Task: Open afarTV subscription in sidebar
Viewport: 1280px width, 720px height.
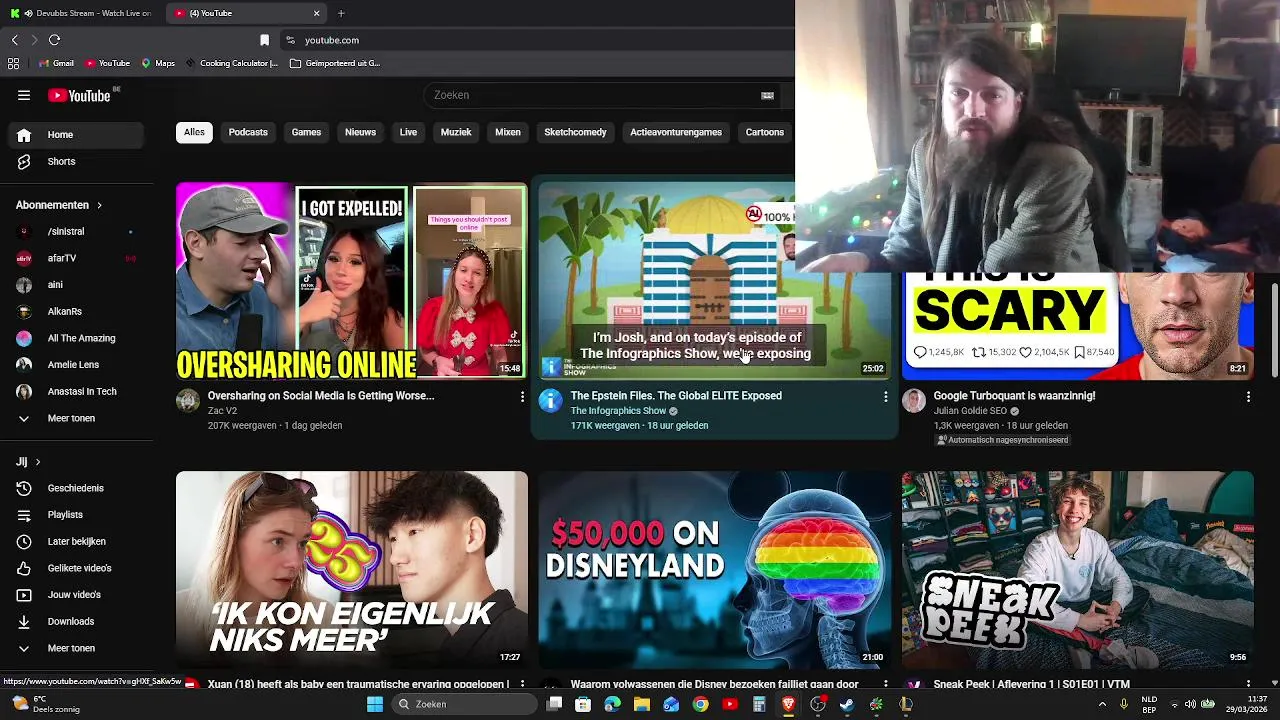Action: coord(75,258)
